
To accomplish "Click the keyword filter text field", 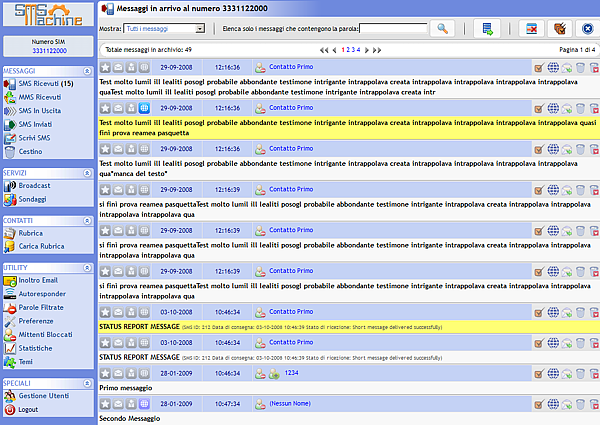I will point(393,28).
